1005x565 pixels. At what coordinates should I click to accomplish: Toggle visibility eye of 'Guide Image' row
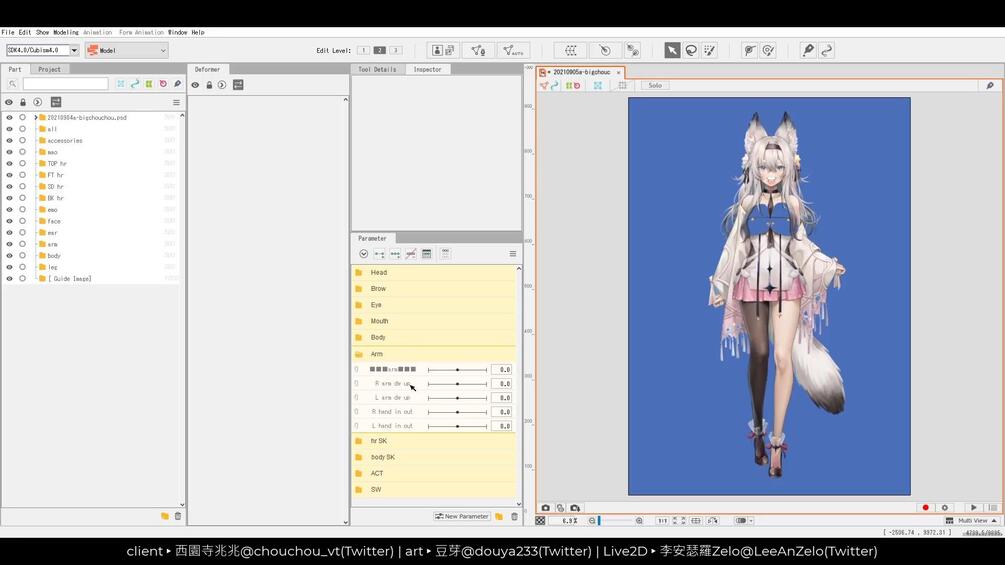click(9, 279)
